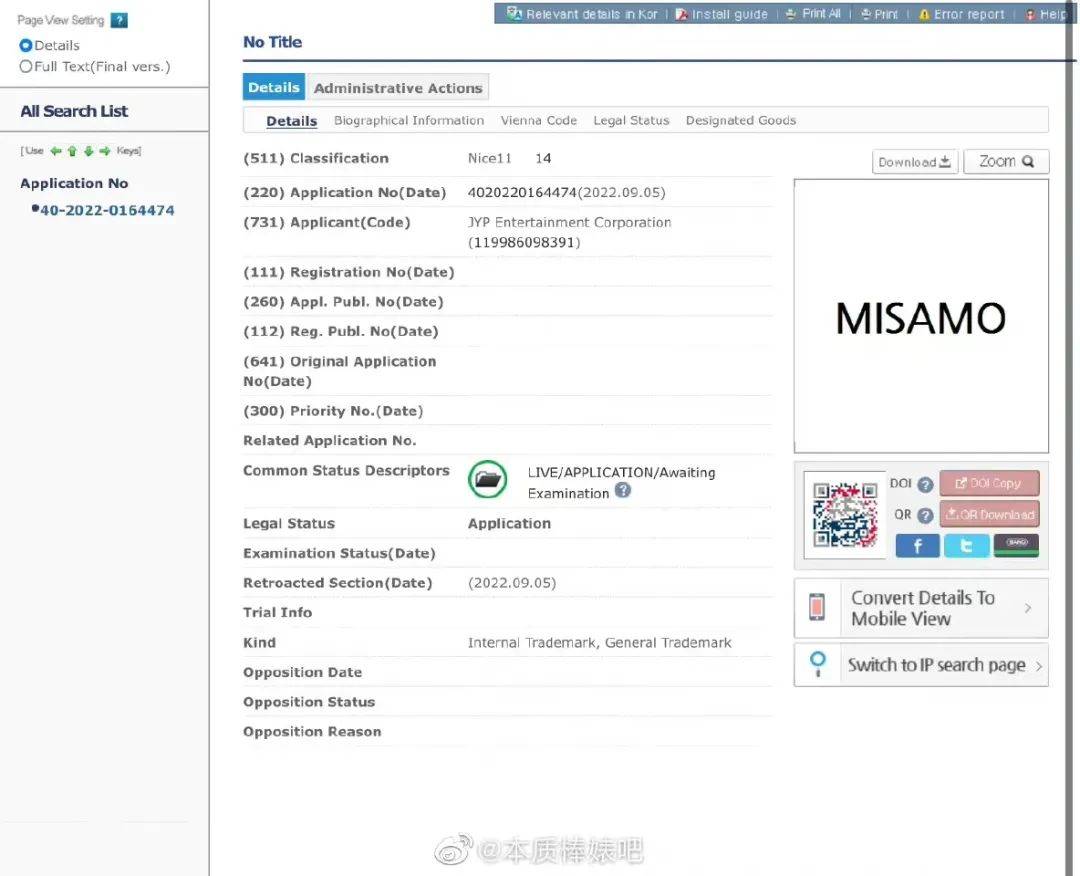The width and height of the screenshot is (1080, 876).
Task: Select the underlined Details sub-tab
Action: pos(292,121)
